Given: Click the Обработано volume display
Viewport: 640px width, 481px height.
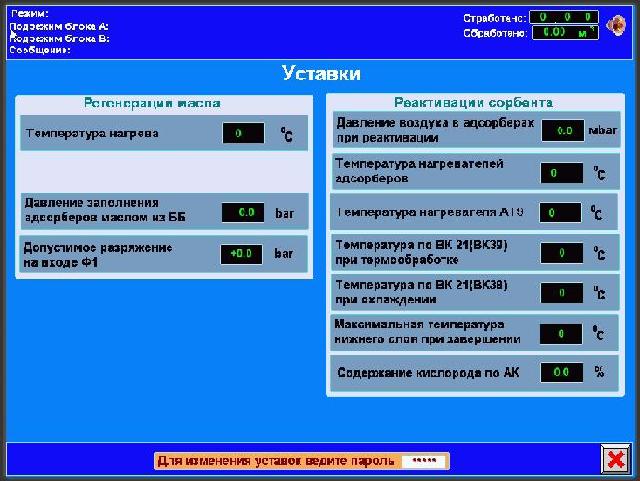Looking at the screenshot, I should pyautogui.click(x=563, y=32).
